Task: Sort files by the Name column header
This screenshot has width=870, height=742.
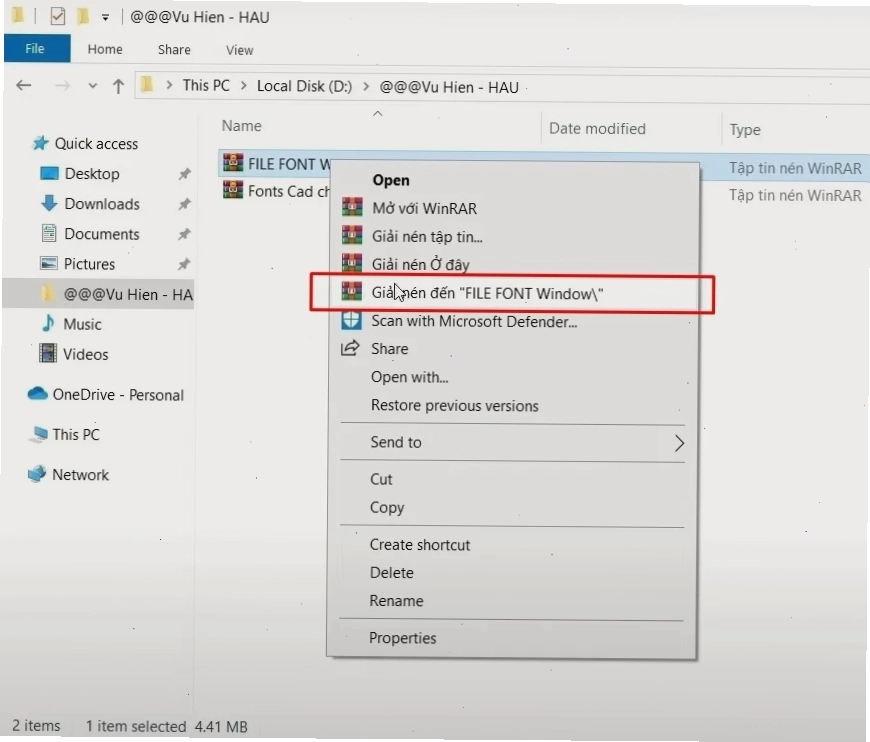Action: click(242, 126)
